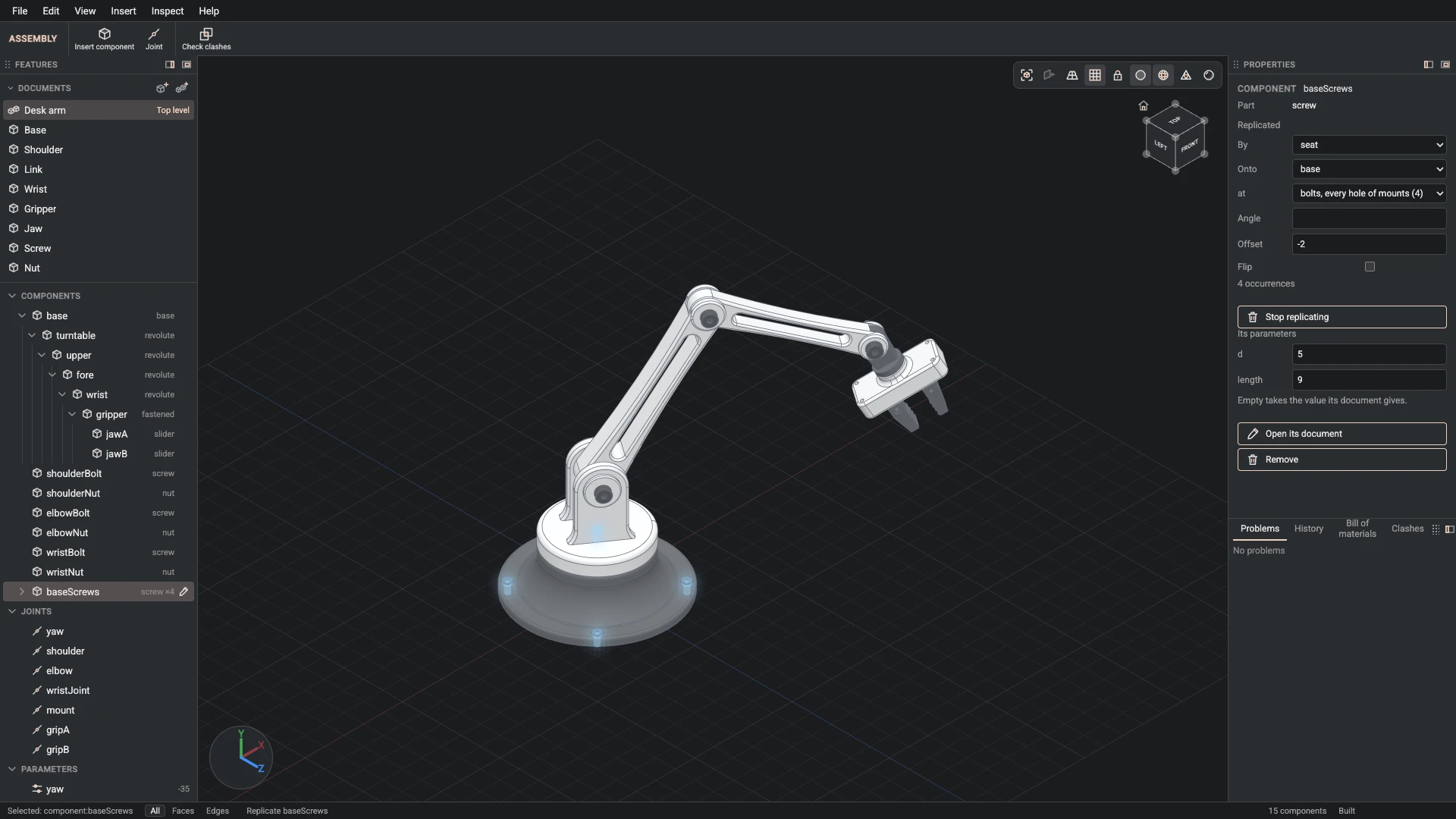The width and height of the screenshot is (1456, 819).
Task: Open the Inspect menu
Action: point(168,11)
